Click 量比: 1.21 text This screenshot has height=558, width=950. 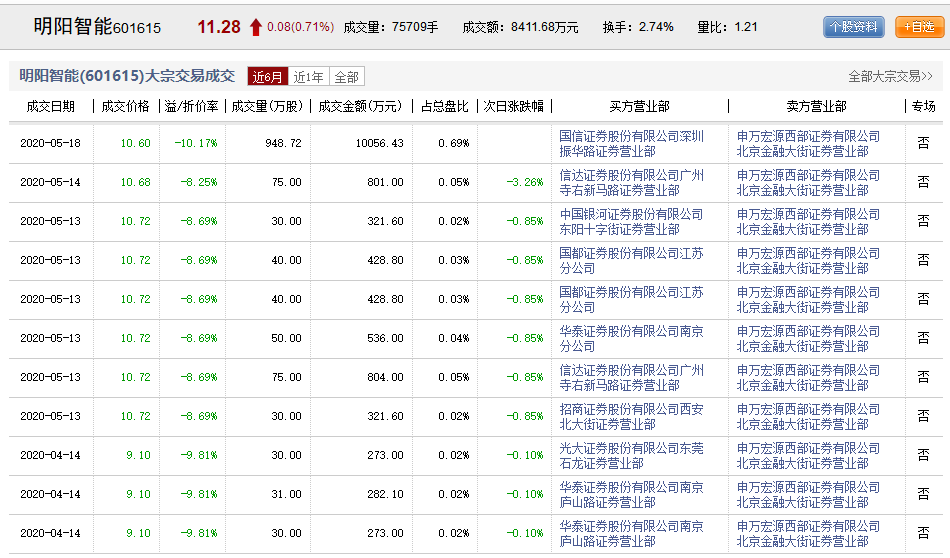coord(727,27)
